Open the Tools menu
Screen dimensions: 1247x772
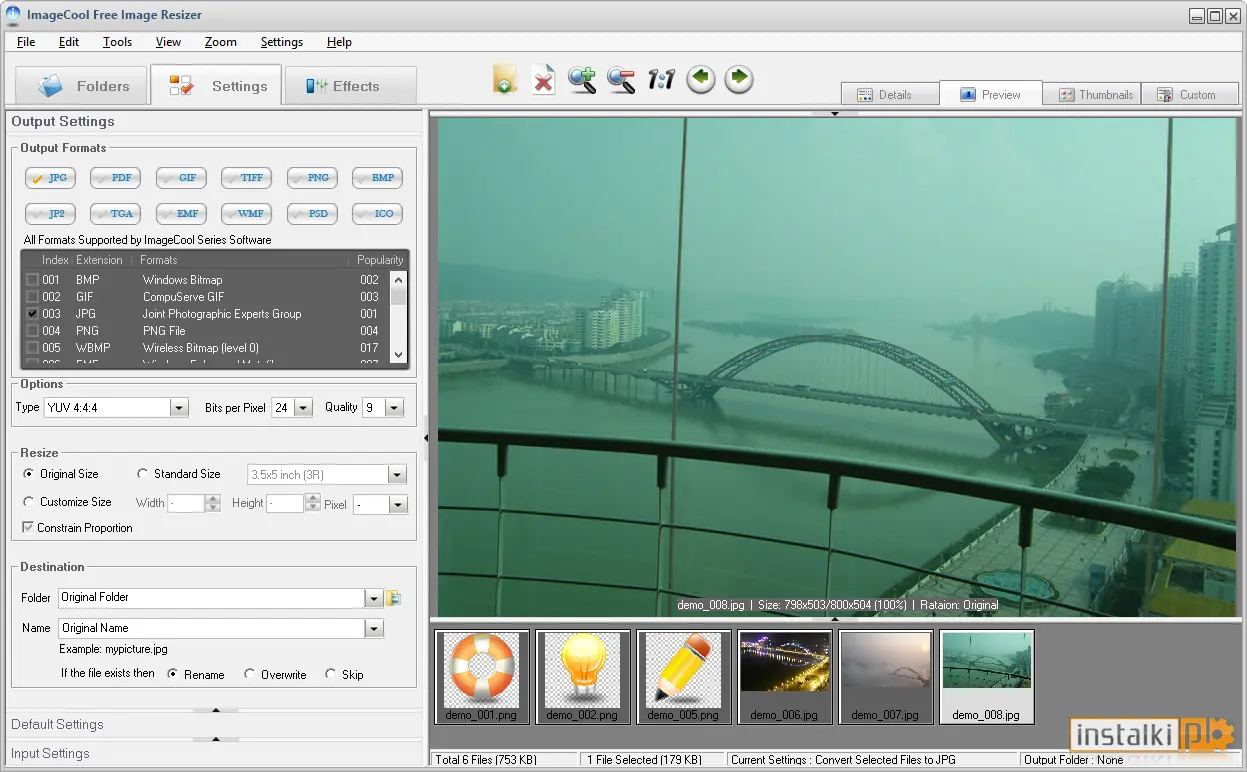click(117, 42)
